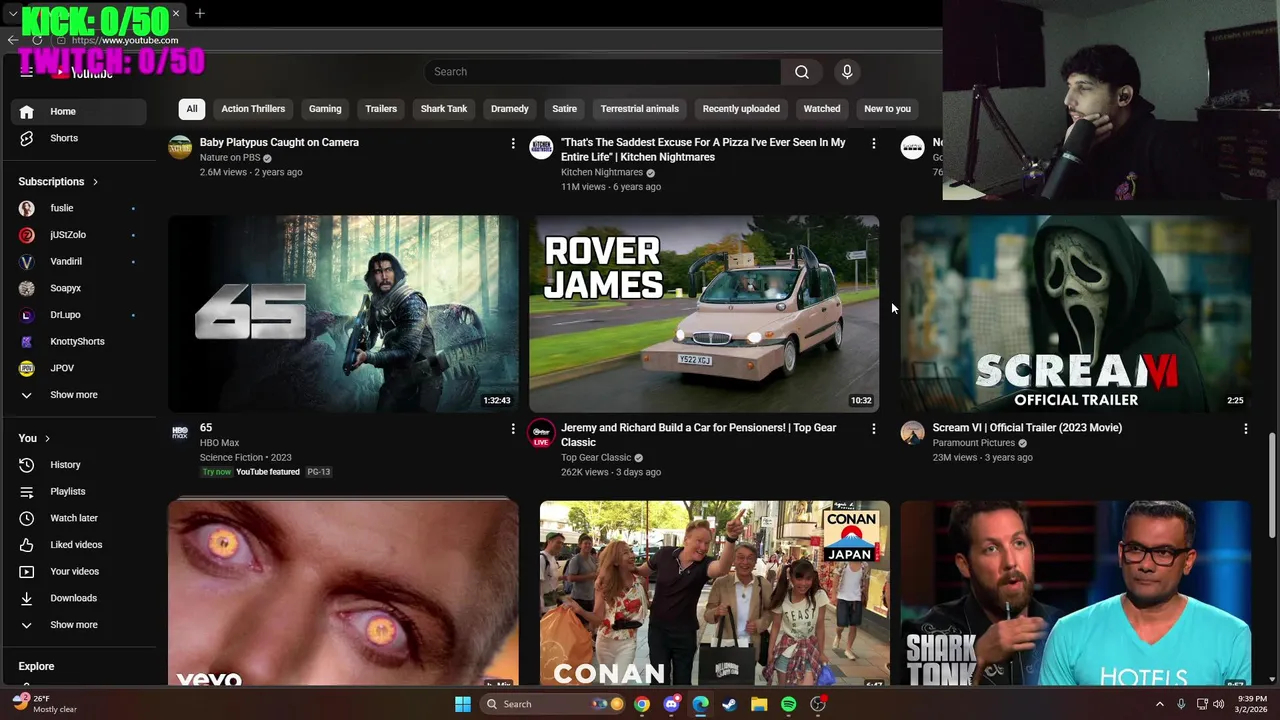Click the Home icon in sidebar
The width and height of the screenshot is (1280, 720).
[27, 112]
